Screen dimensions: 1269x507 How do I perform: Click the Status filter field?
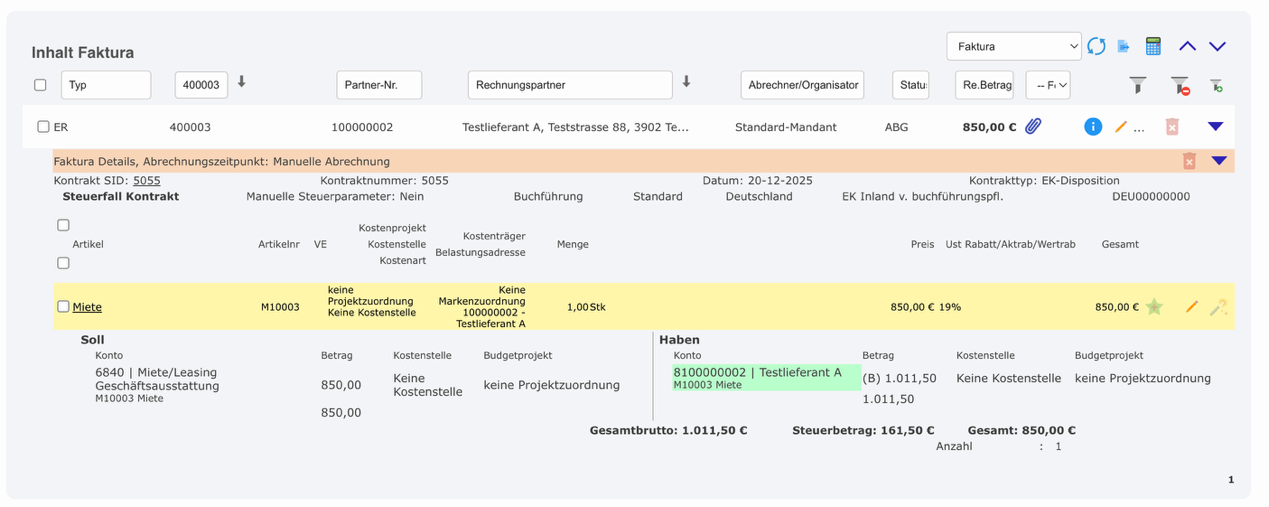coord(910,85)
